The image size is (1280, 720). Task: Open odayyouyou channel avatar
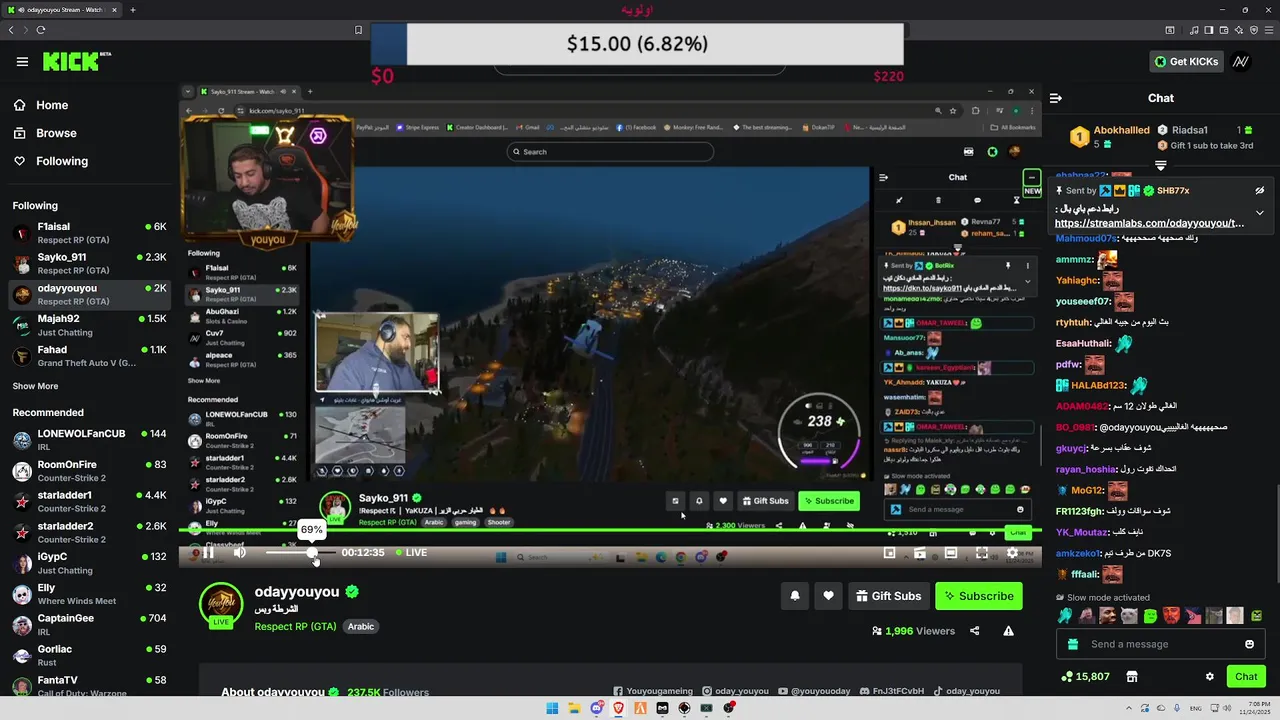(221, 603)
